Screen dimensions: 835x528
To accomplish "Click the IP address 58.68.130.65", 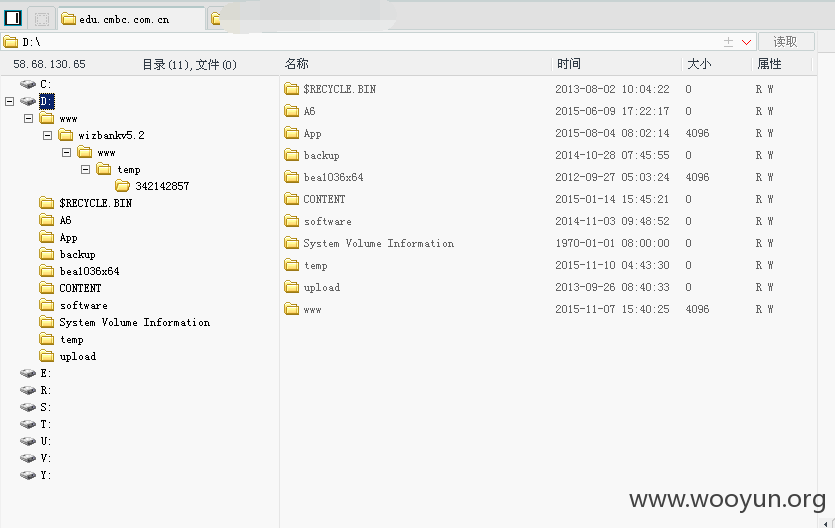I will point(49,64).
